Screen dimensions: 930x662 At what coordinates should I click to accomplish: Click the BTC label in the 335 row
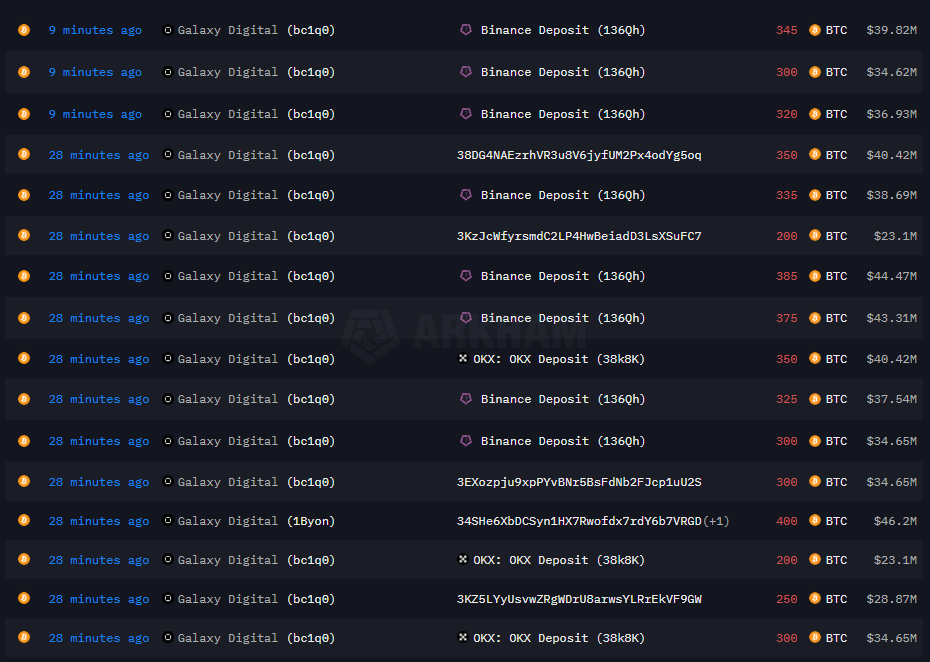(836, 196)
